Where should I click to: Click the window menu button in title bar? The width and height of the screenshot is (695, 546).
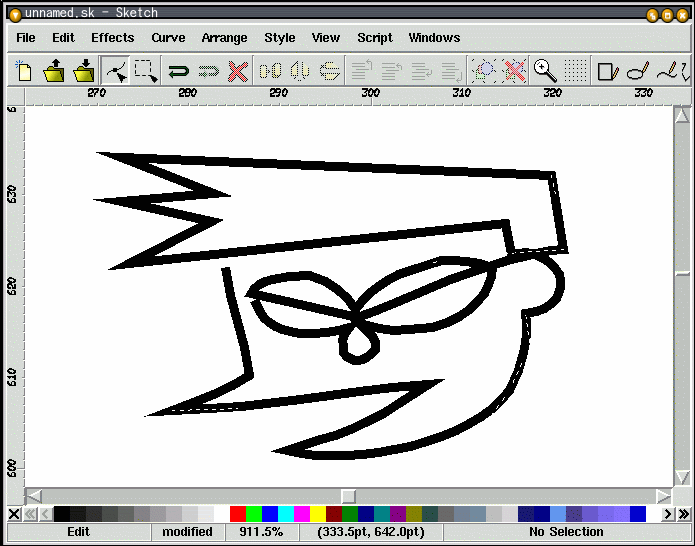[x=15, y=15]
